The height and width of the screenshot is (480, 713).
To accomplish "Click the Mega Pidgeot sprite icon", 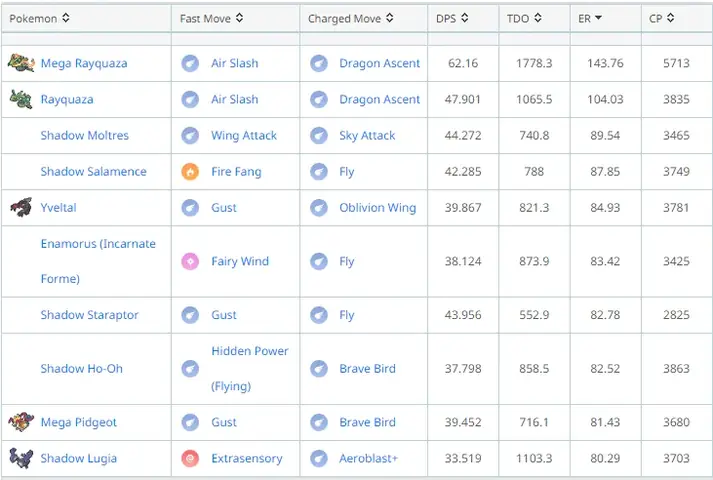I will tap(21, 422).
